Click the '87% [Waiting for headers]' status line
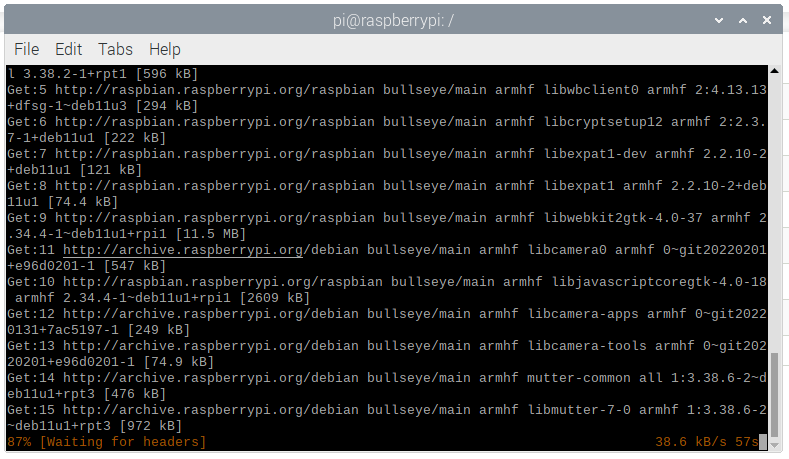The height and width of the screenshot is (459, 789). [107, 442]
